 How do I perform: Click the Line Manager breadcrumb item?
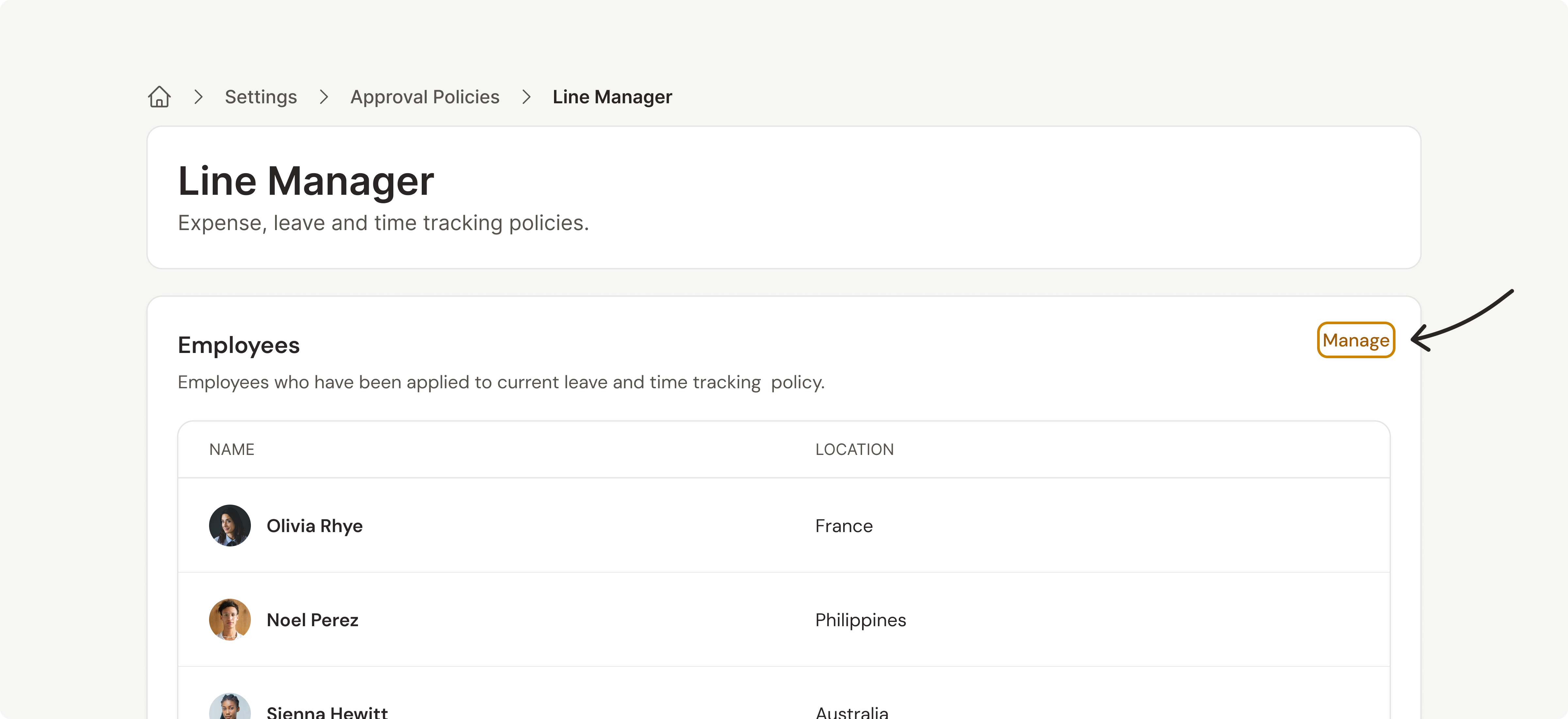coord(612,97)
